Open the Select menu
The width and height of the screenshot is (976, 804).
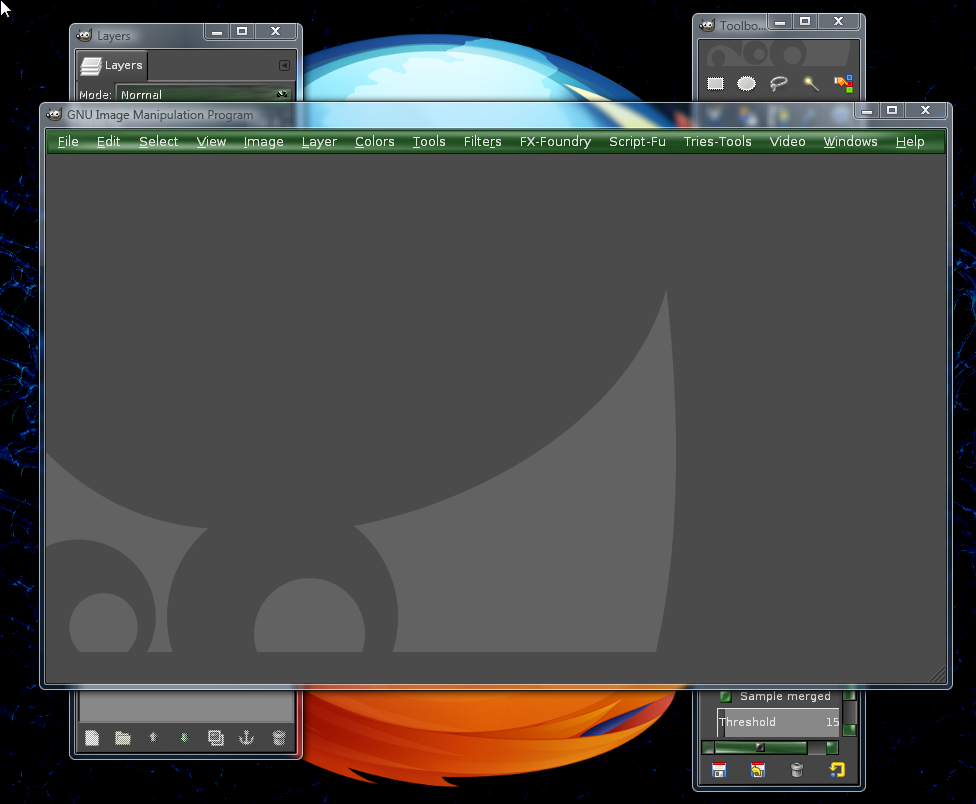point(159,141)
